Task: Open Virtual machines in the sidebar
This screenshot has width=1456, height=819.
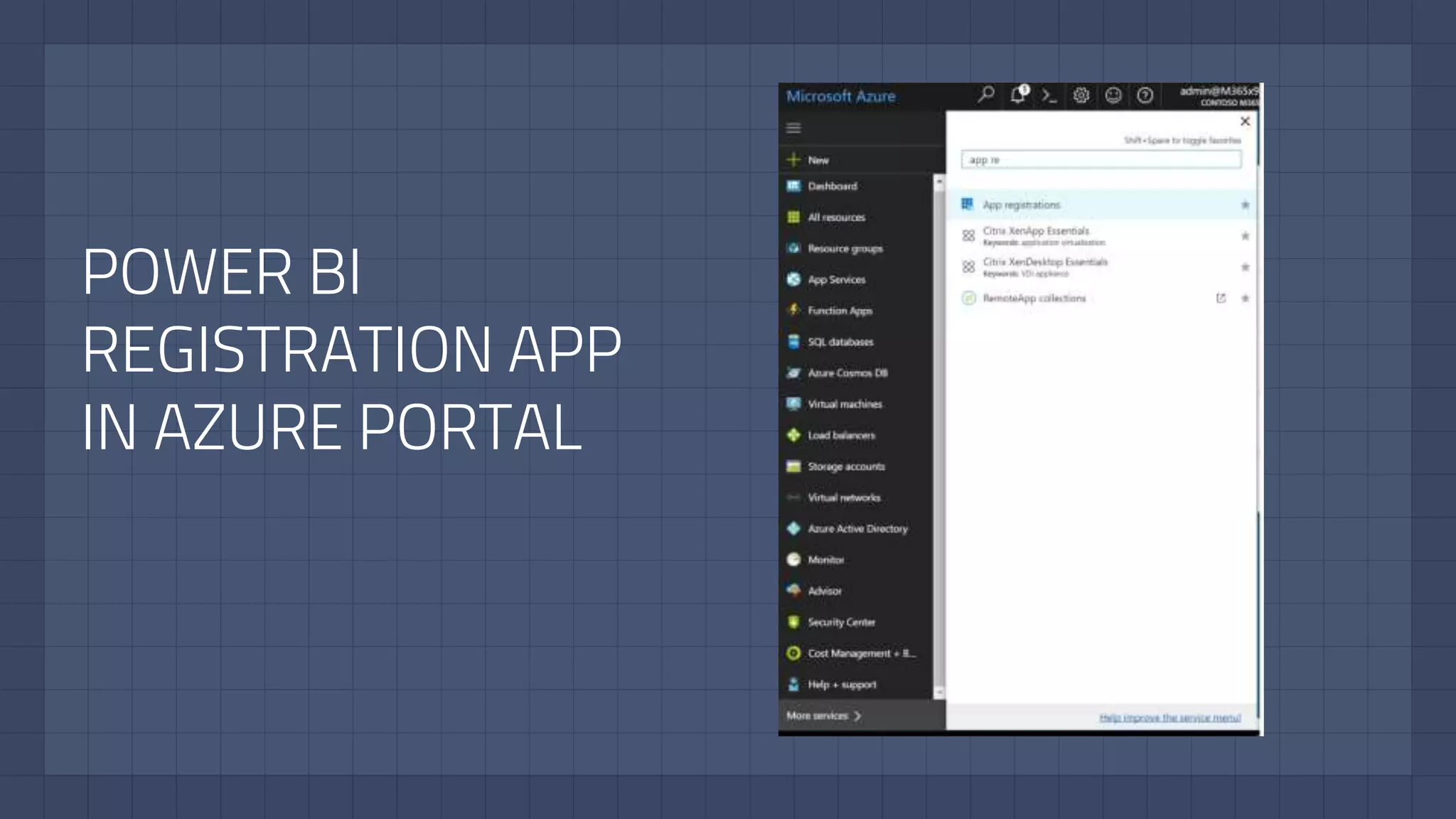Action: pyautogui.click(x=845, y=404)
